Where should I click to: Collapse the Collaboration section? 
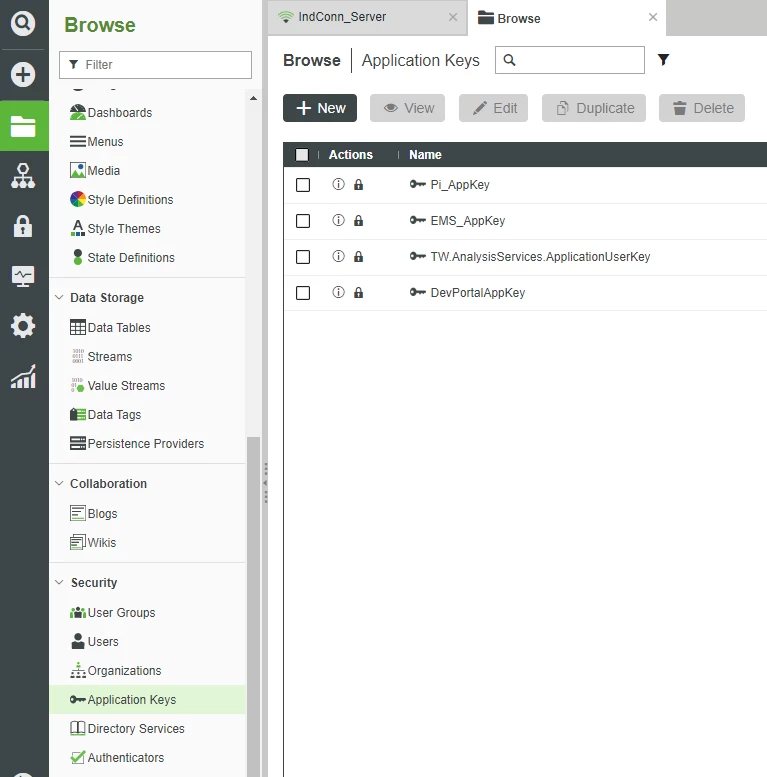pos(59,483)
